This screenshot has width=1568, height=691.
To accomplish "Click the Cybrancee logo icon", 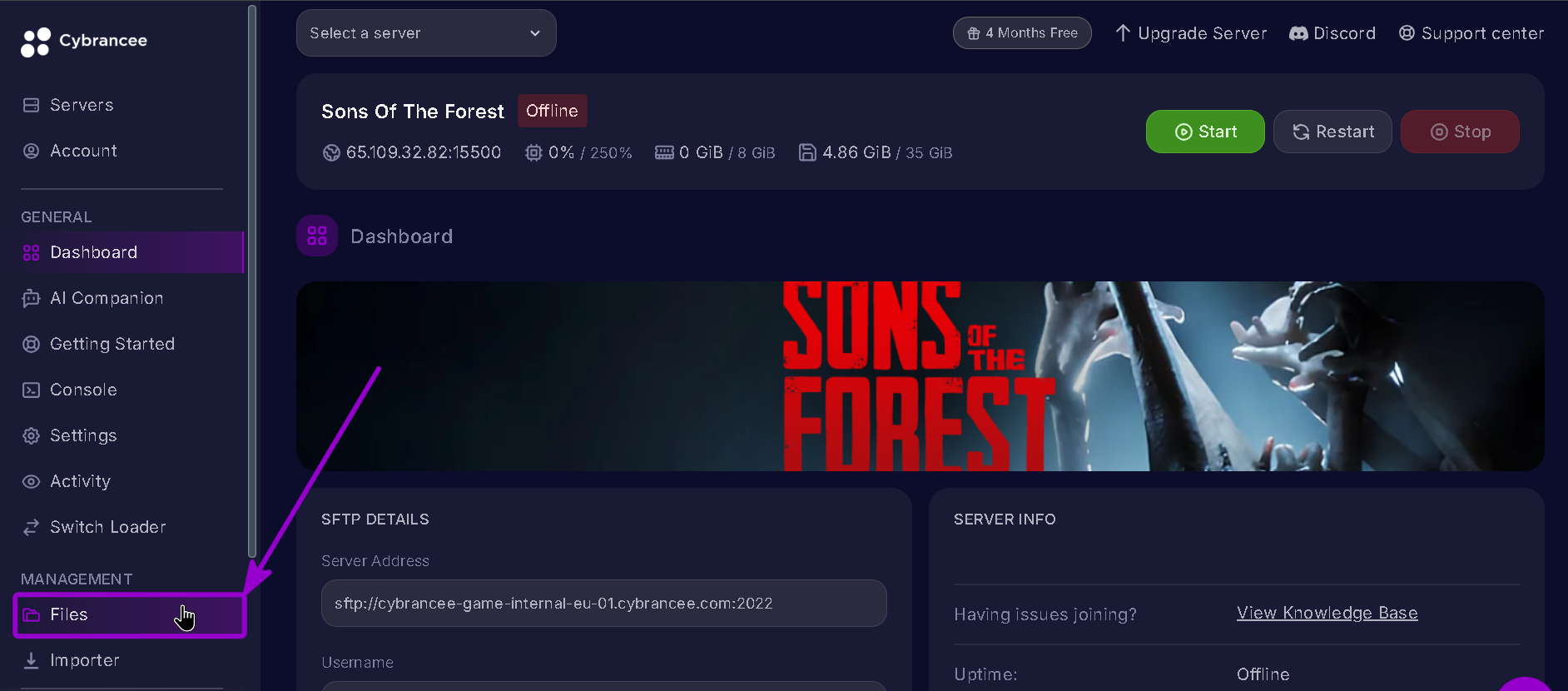I will click(x=36, y=42).
